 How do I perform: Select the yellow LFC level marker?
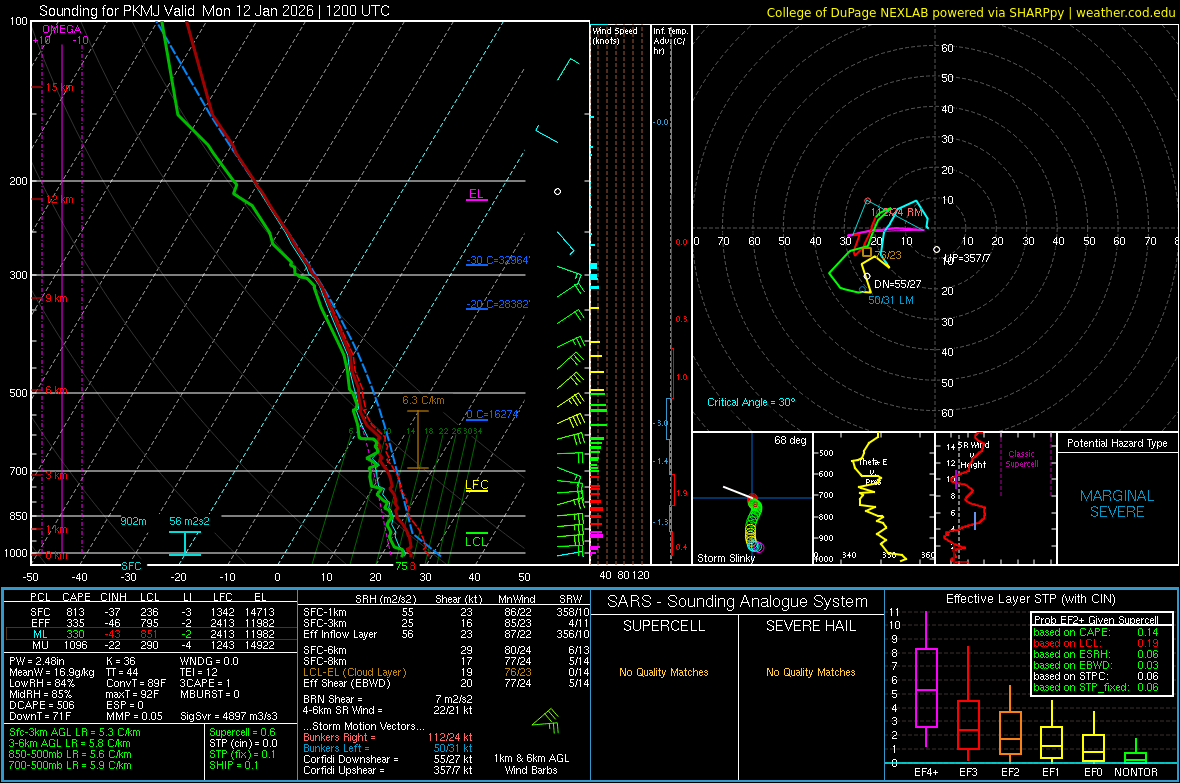tap(476, 485)
